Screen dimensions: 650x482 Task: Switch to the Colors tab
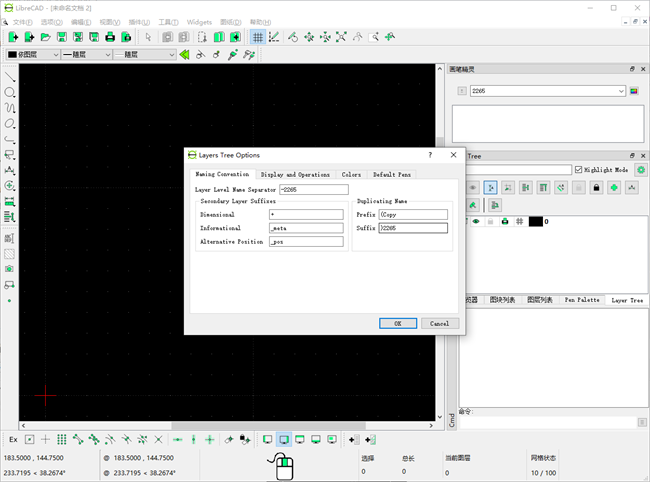click(351, 174)
